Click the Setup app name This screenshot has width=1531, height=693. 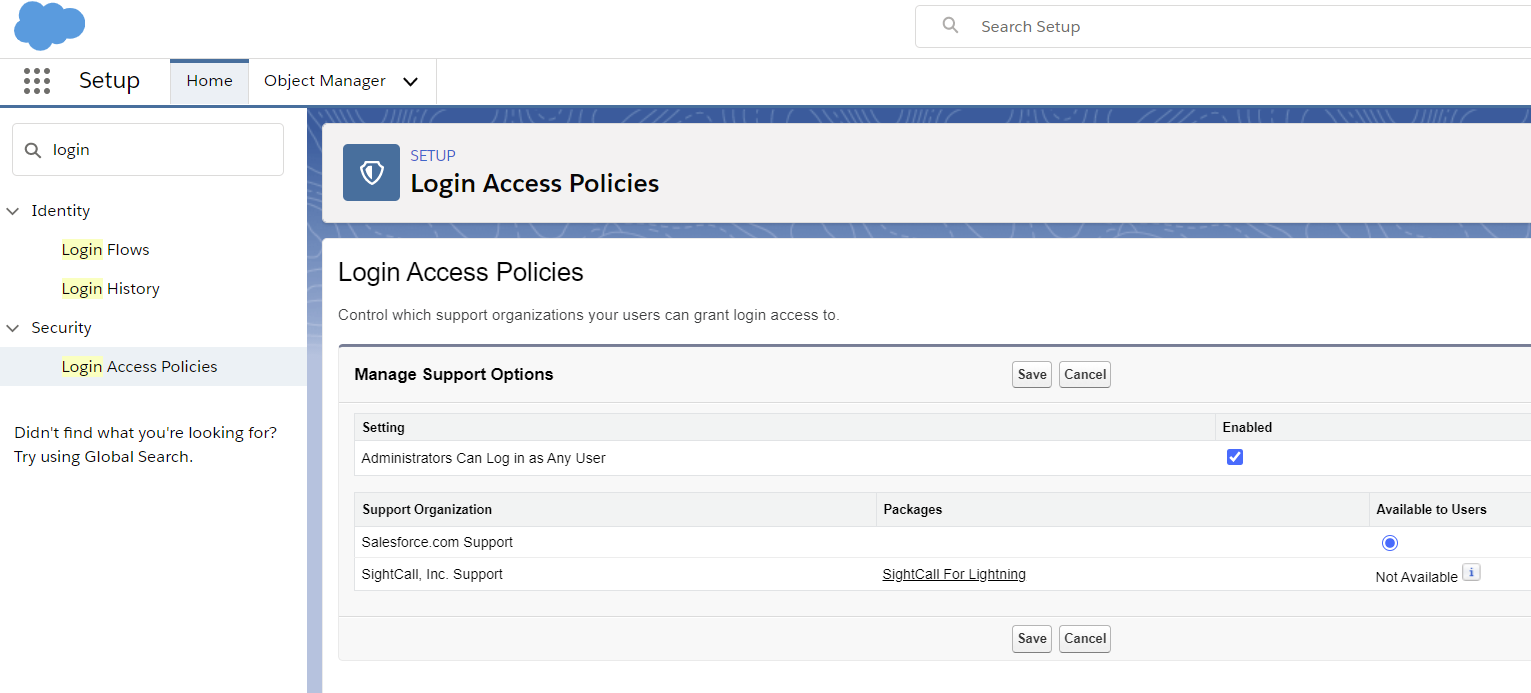[x=109, y=81]
